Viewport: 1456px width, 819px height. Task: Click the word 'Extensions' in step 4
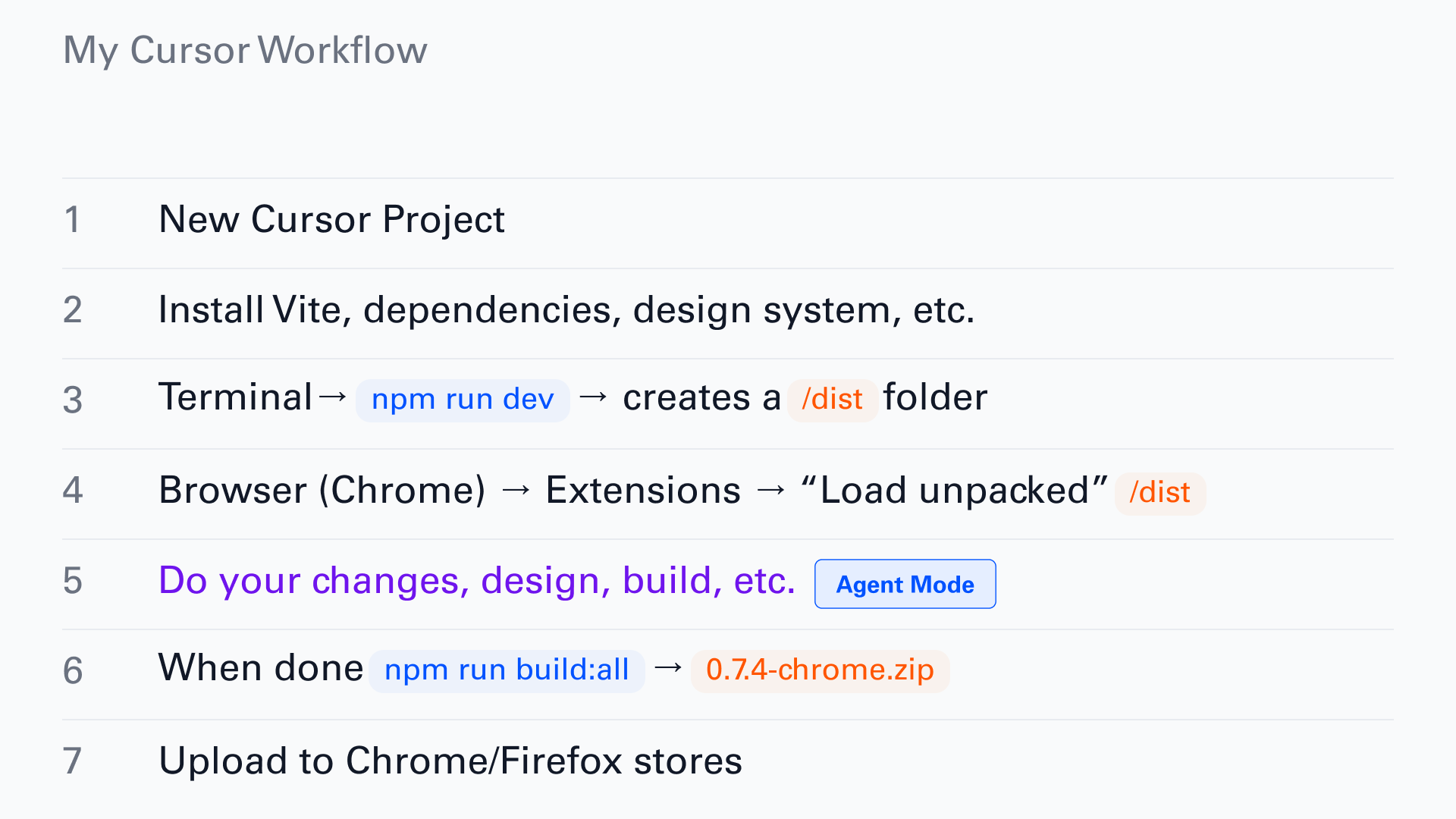point(643,491)
